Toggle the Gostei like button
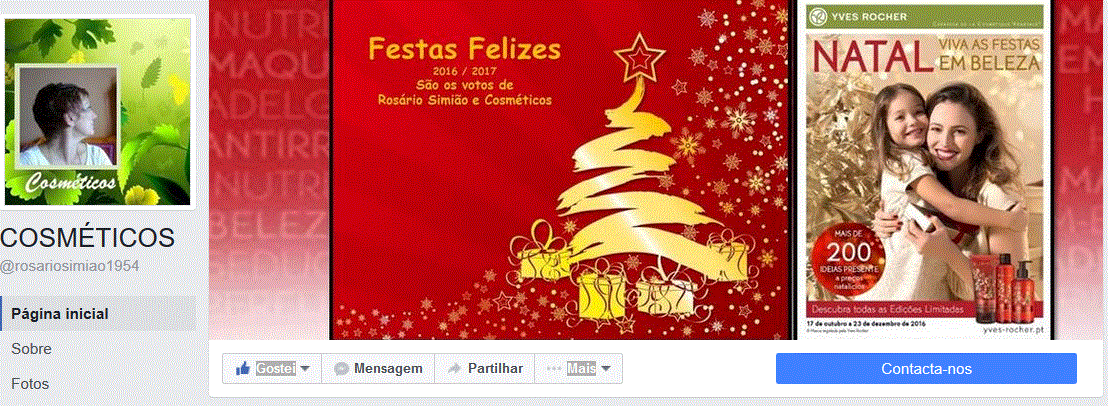1108x406 pixels. pos(272,369)
